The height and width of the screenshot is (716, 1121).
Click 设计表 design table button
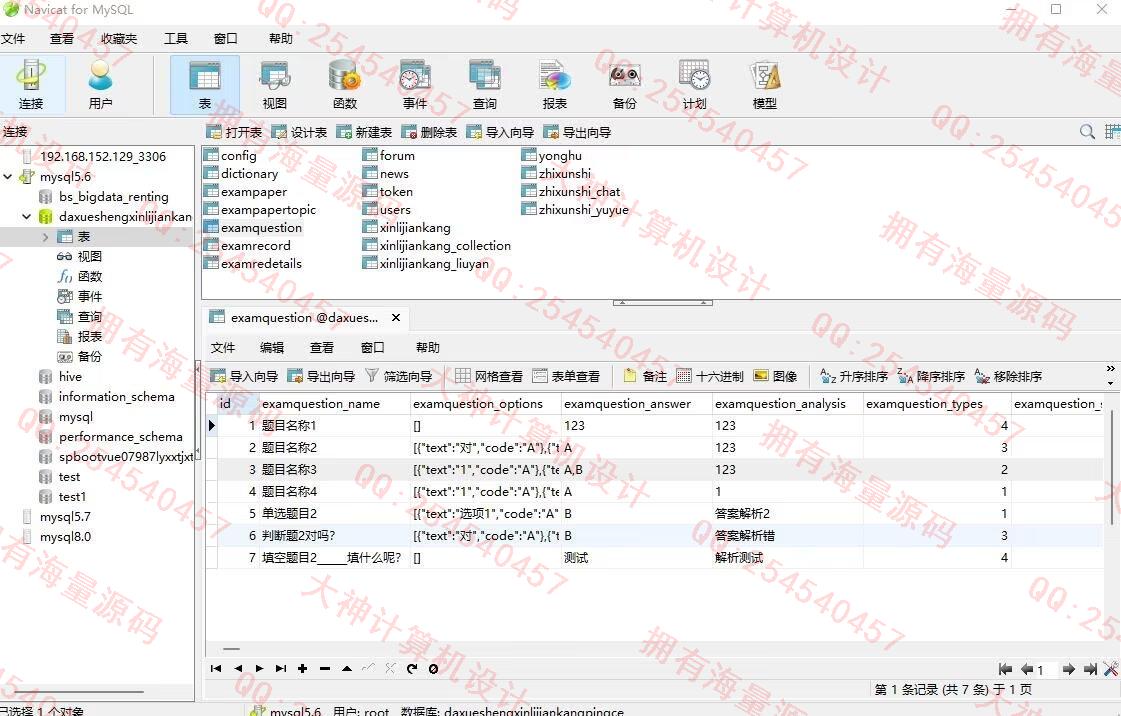(x=300, y=132)
